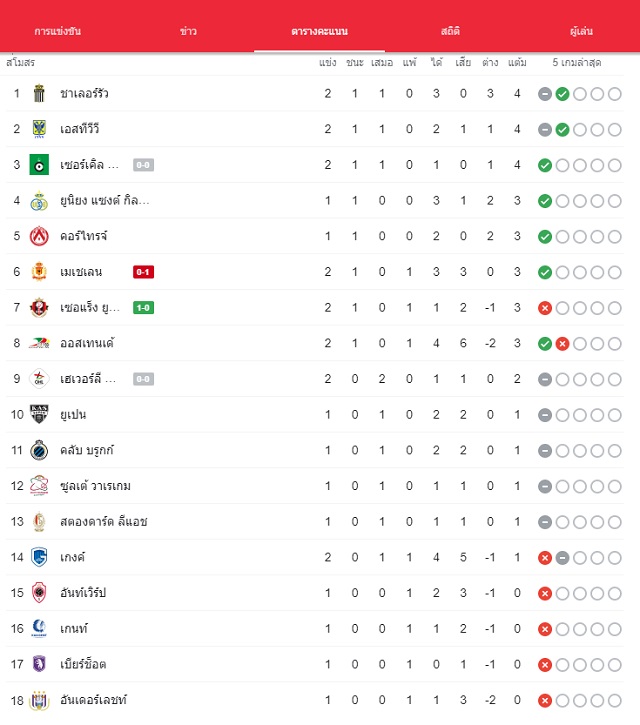Click the red คอร์ไทรจ์ club crest
640x725 pixels.
[39, 236]
